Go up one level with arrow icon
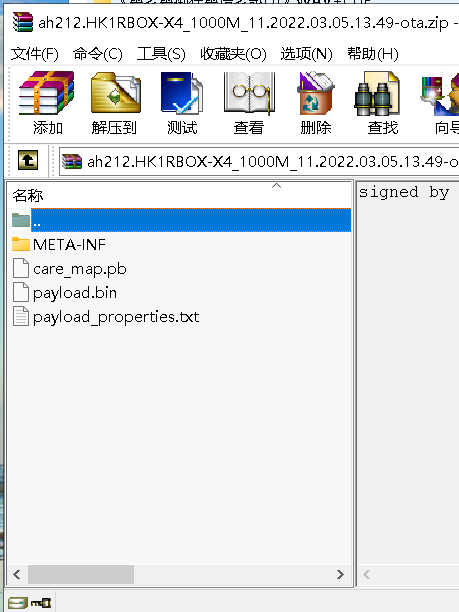 28,160
